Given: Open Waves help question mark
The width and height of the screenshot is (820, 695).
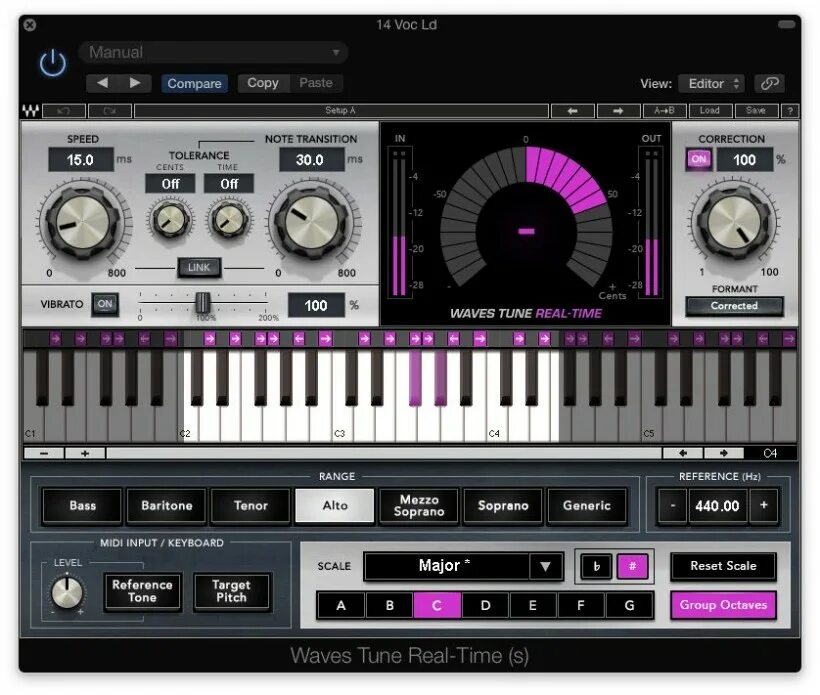Looking at the screenshot, I should (x=790, y=111).
